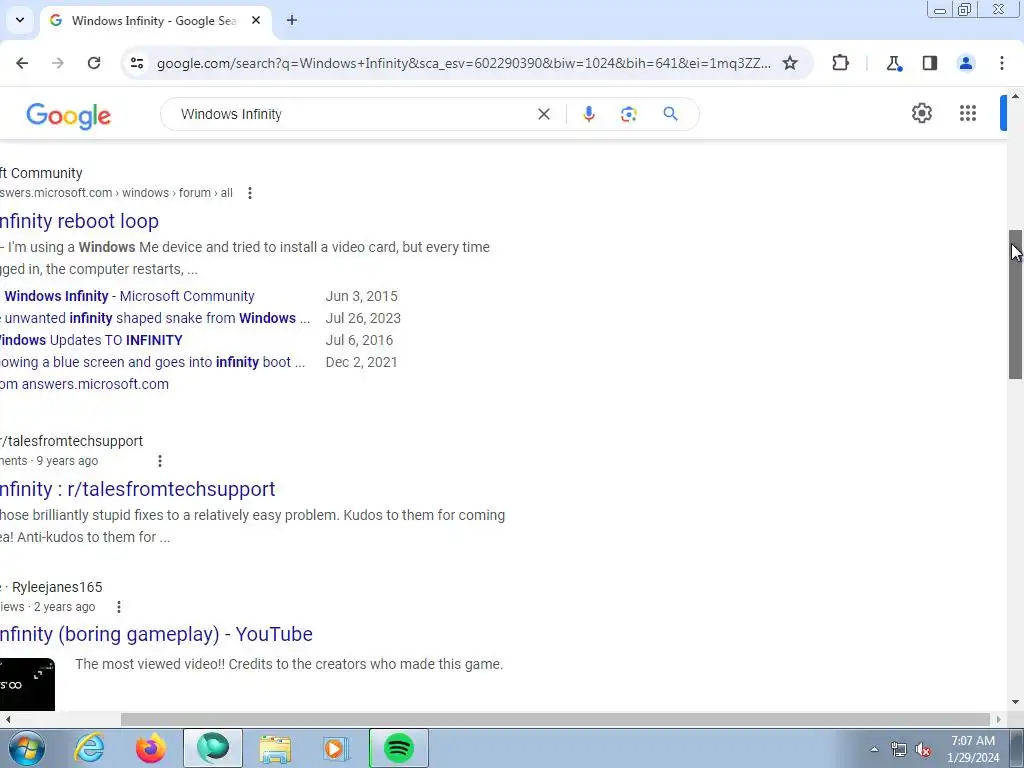This screenshot has width=1024, height=768.
Task: Open 'Updates TO INFINITY' sublink
Action: tap(91, 341)
